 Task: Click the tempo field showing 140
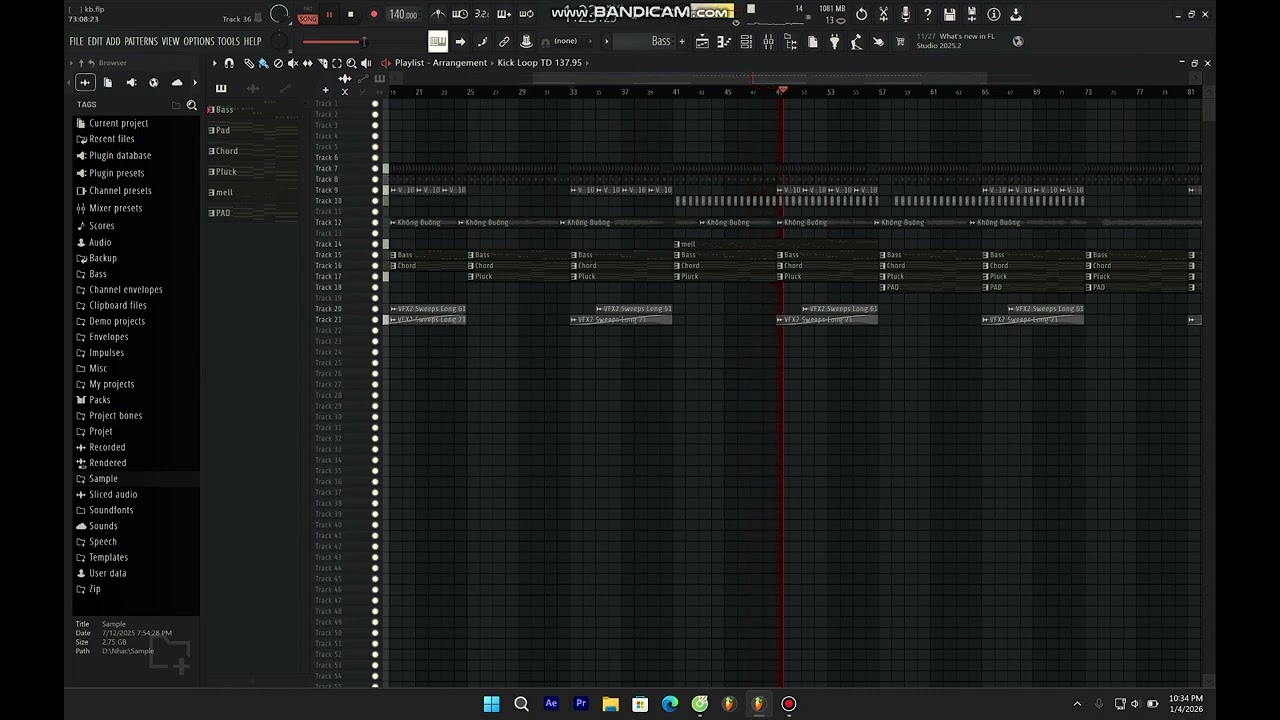click(x=404, y=14)
